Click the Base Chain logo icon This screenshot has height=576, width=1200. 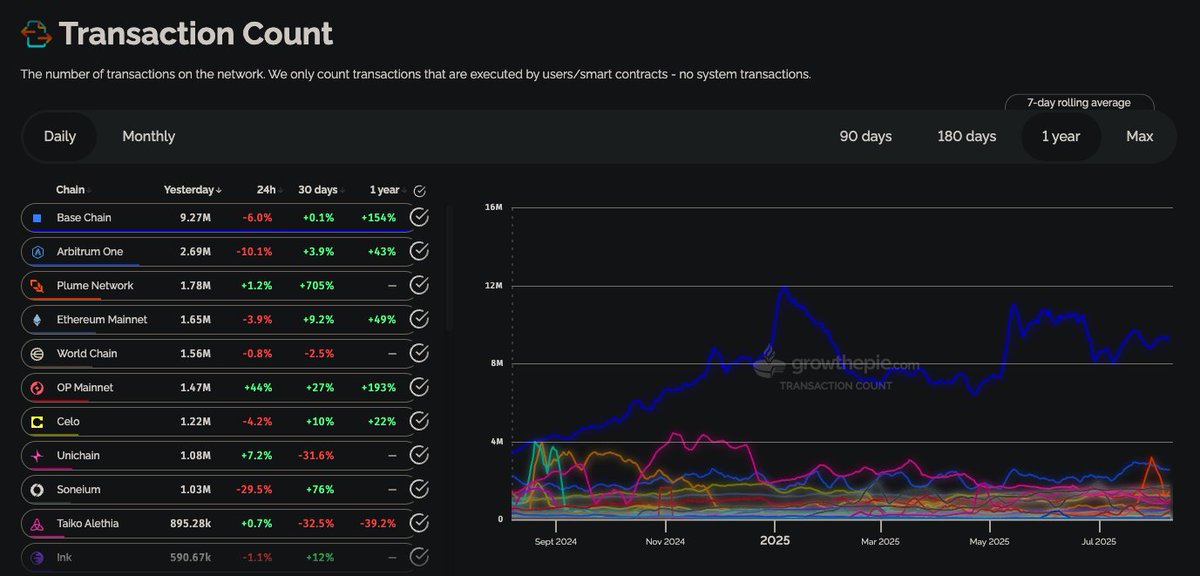(x=37, y=218)
